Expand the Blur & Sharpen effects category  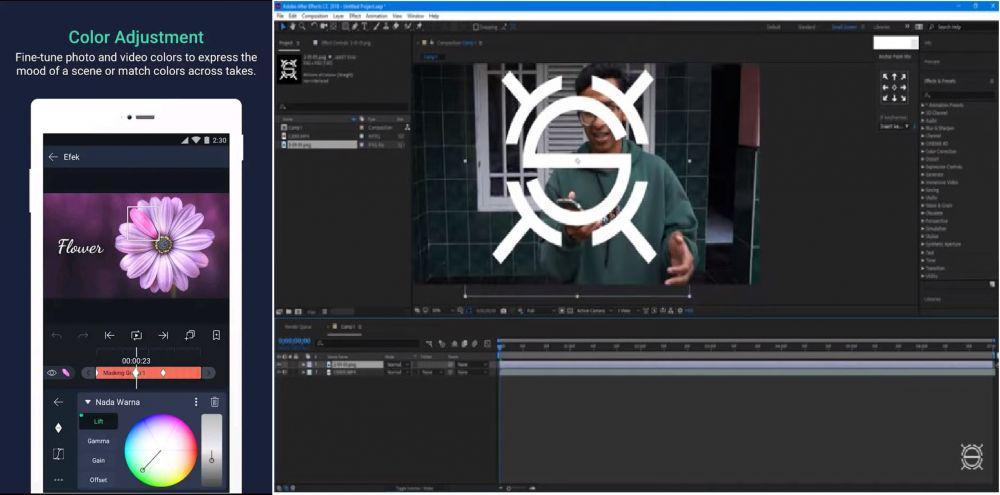923,128
